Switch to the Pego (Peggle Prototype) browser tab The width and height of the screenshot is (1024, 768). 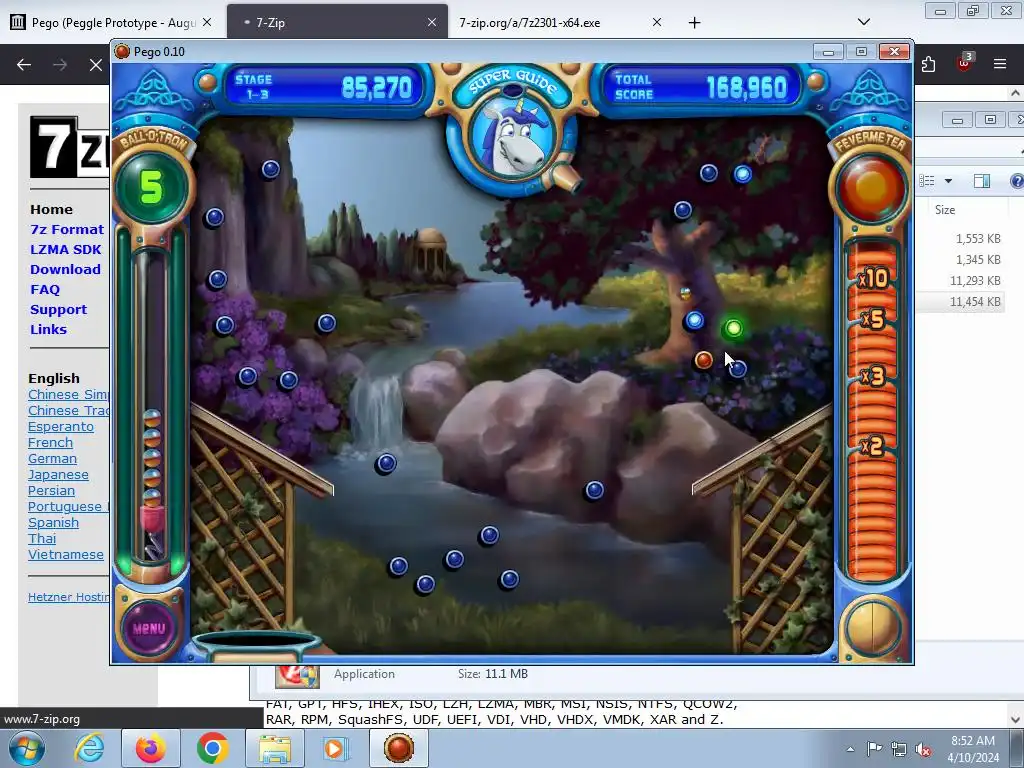[x=112, y=23]
